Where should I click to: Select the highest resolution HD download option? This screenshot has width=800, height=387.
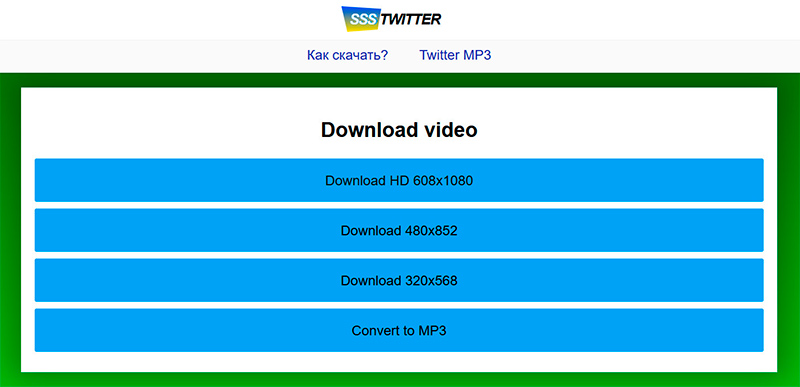point(399,180)
